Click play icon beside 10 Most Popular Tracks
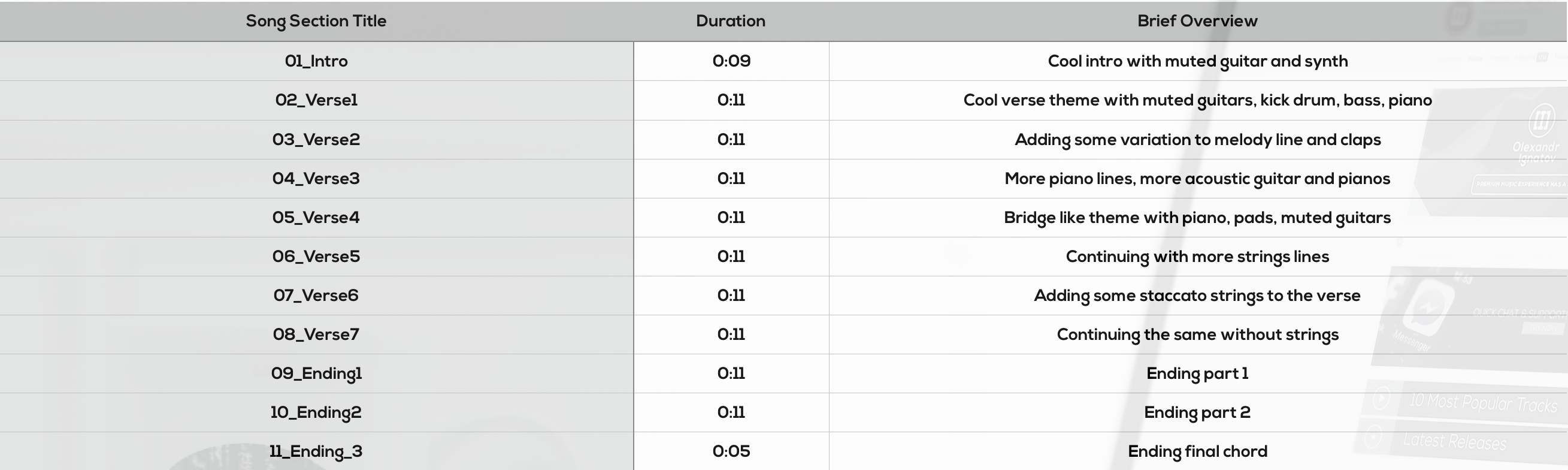The height and width of the screenshot is (470, 1568). coord(1381,397)
